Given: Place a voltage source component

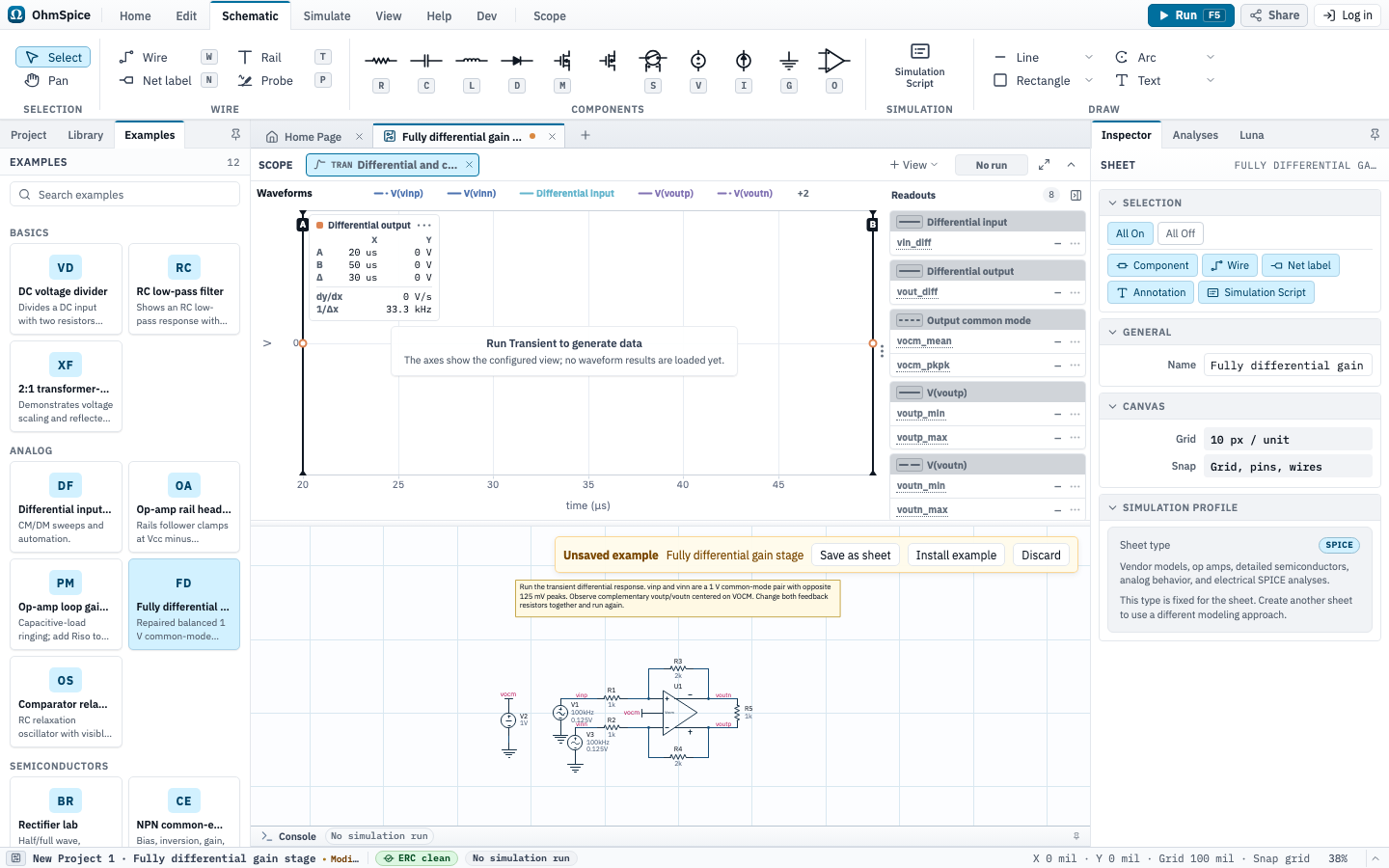Looking at the screenshot, I should [698, 61].
